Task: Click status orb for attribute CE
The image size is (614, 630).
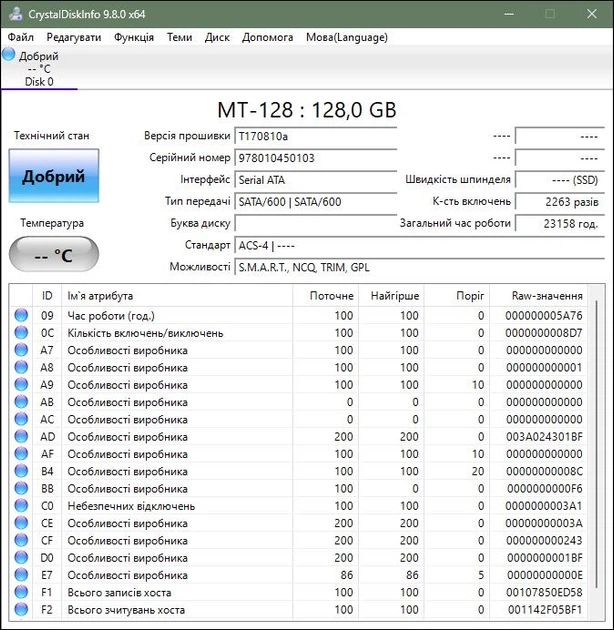Action: 21,523
